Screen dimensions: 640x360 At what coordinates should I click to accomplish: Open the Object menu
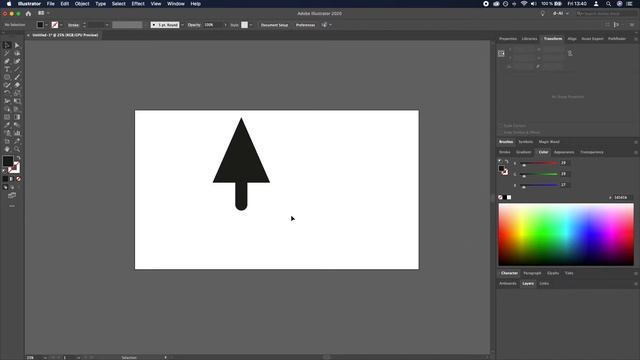click(x=82, y=4)
